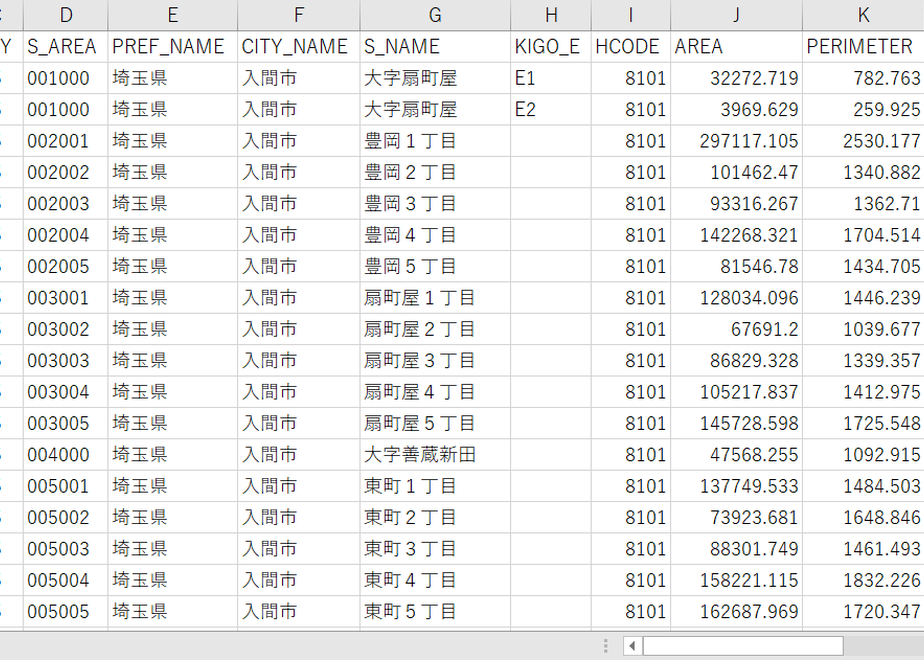
Task: Click the KIGO_E header cell
Action: (551, 47)
